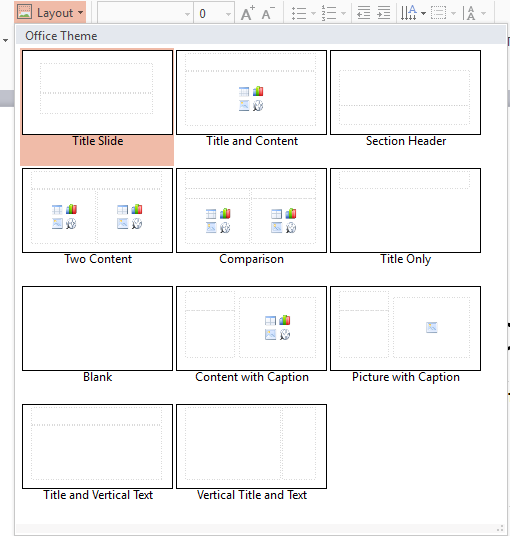Select the Title and Content layout
The width and height of the screenshot is (510, 536).
pos(252,99)
